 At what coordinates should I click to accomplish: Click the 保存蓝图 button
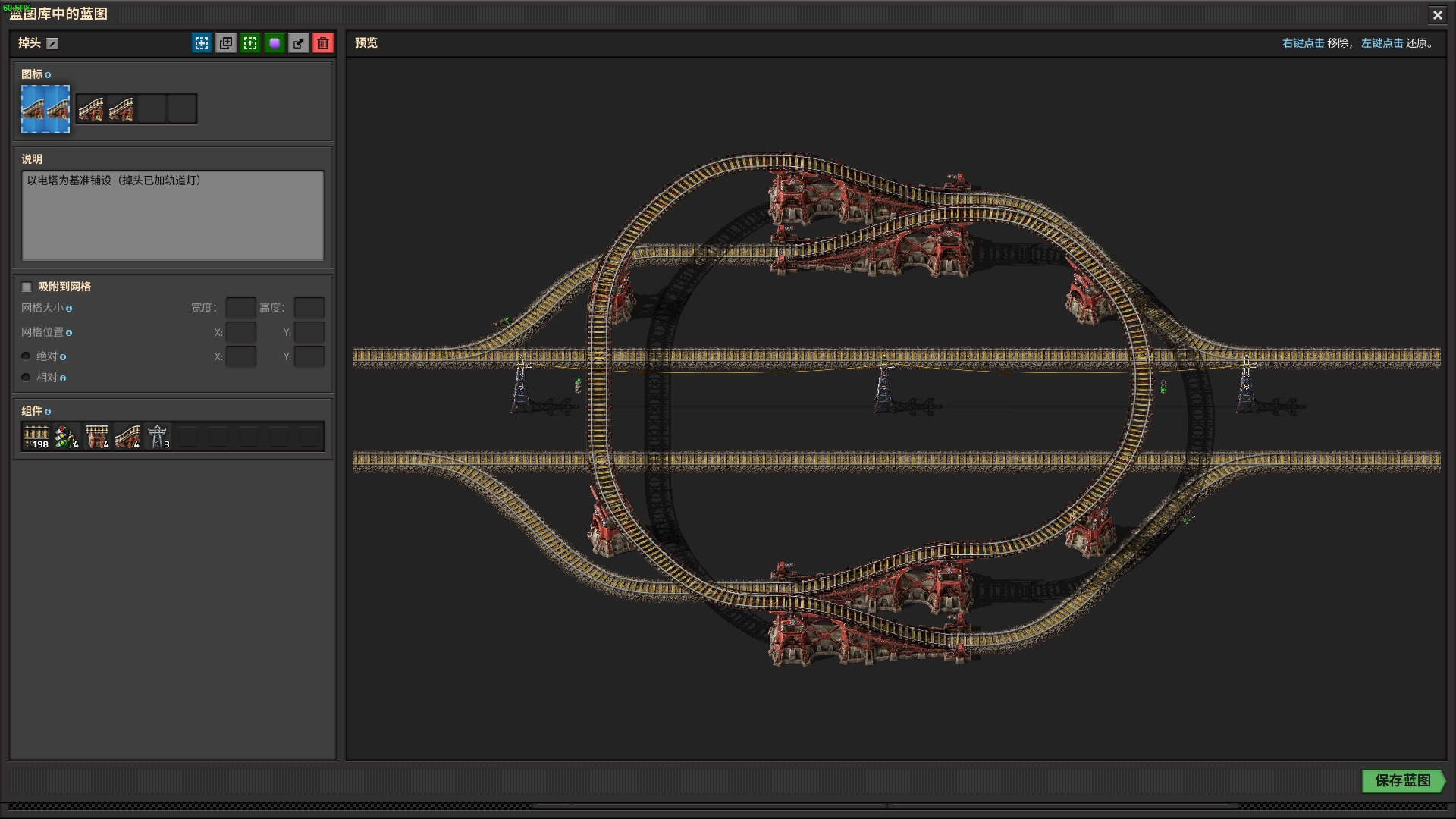tap(1403, 781)
